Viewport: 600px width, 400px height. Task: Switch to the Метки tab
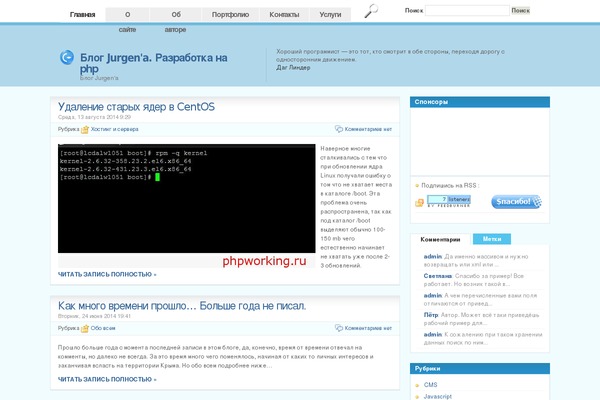(492, 239)
